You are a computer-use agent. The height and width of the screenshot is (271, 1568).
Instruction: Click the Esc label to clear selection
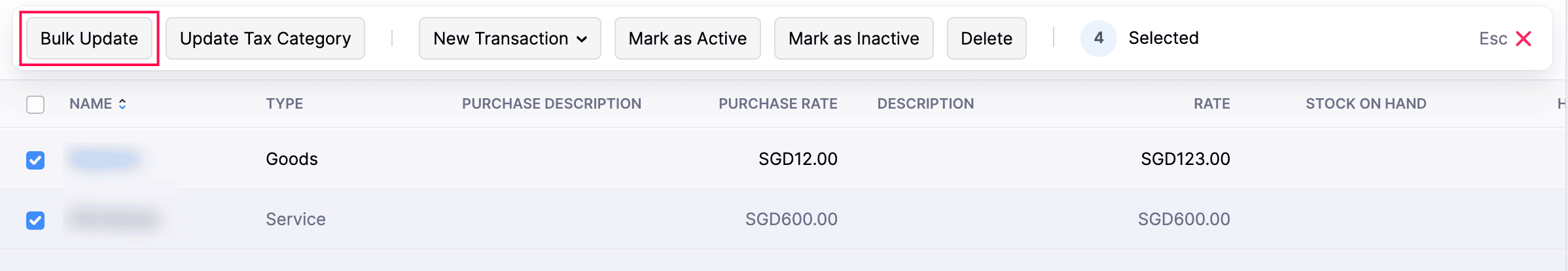click(1493, 39)
